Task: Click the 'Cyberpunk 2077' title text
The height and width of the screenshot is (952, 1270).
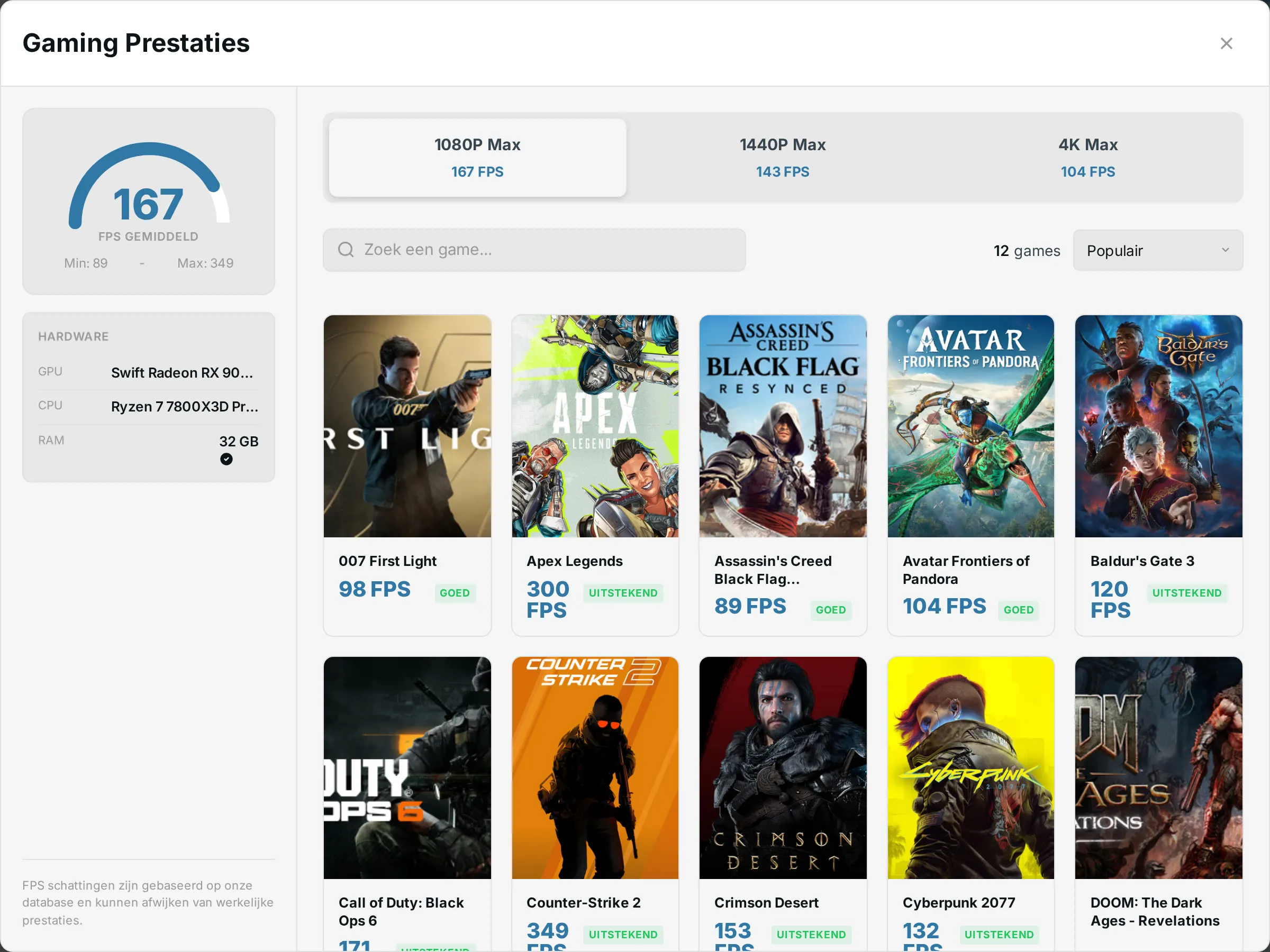Action: (x=959, y=903)
